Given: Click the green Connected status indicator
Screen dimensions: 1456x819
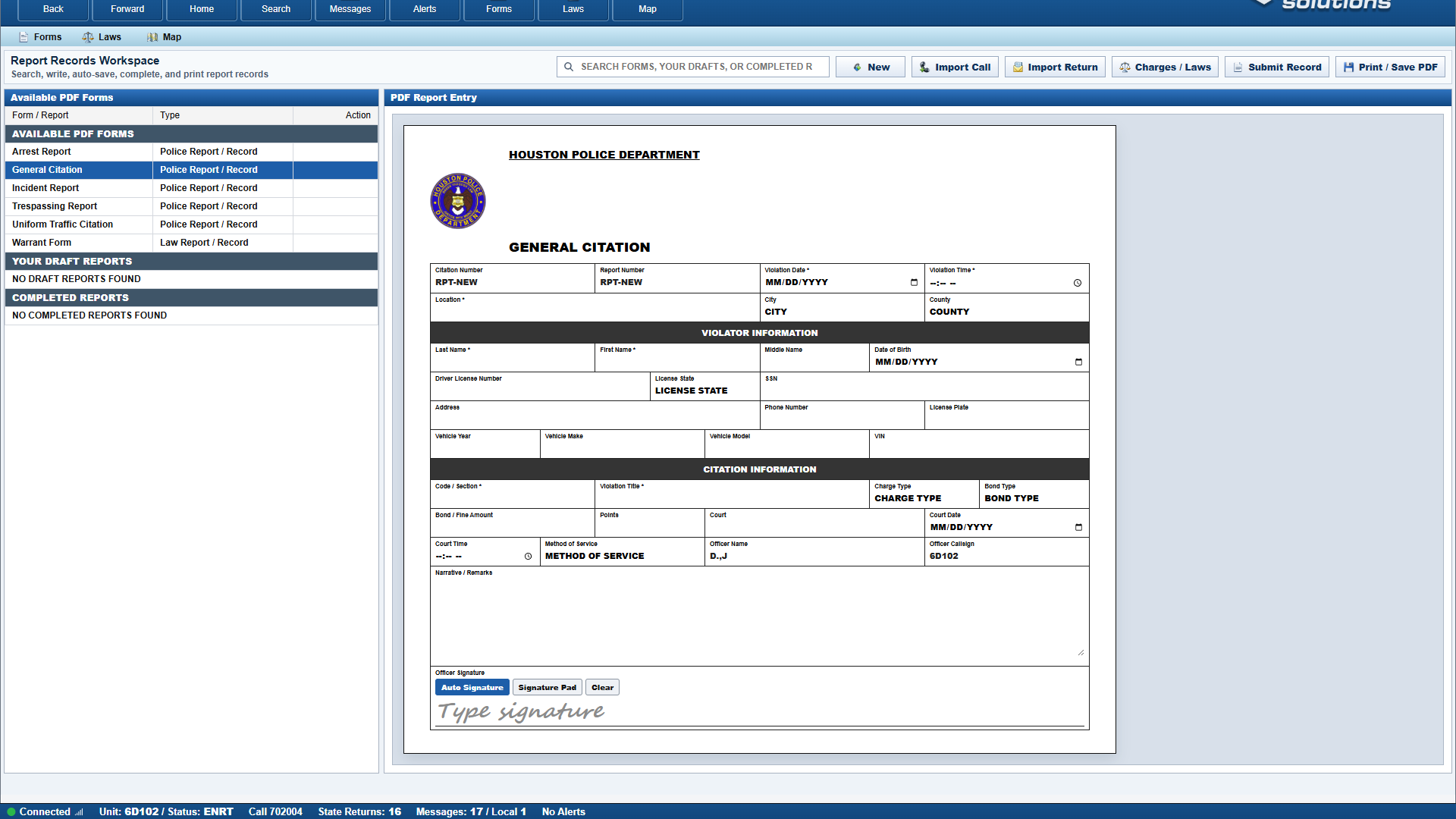Looking at the screenshot, I should pyautogui.click(x=11, y=811).
